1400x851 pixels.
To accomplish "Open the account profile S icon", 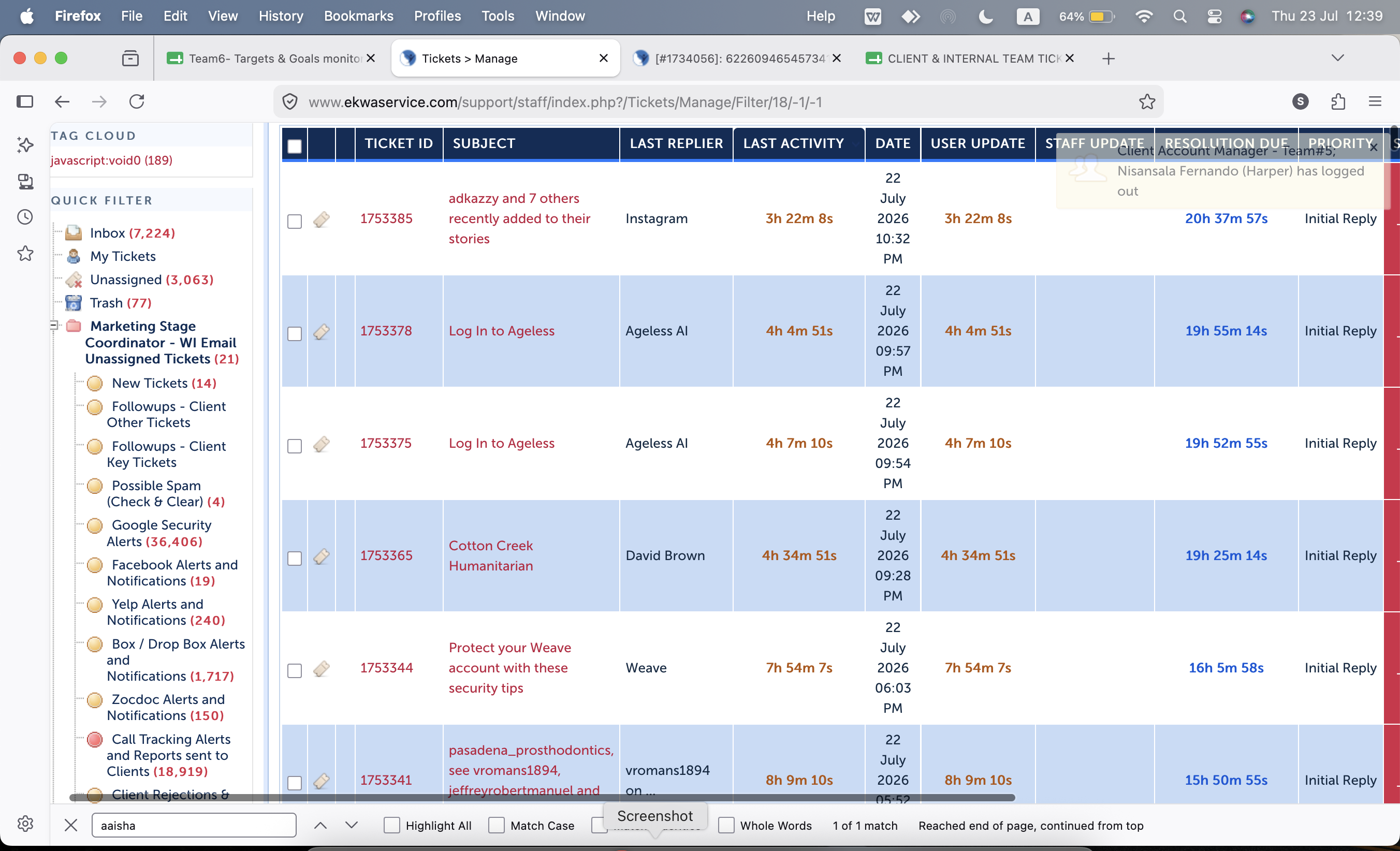I will [1300, 101].
